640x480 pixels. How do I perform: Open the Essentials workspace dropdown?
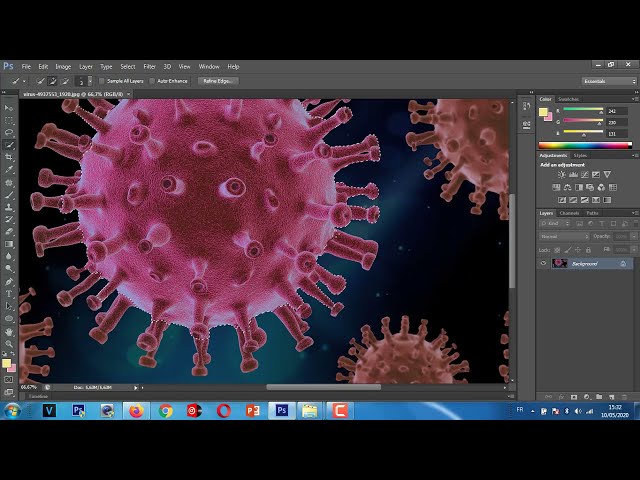(x=609, y=81)
